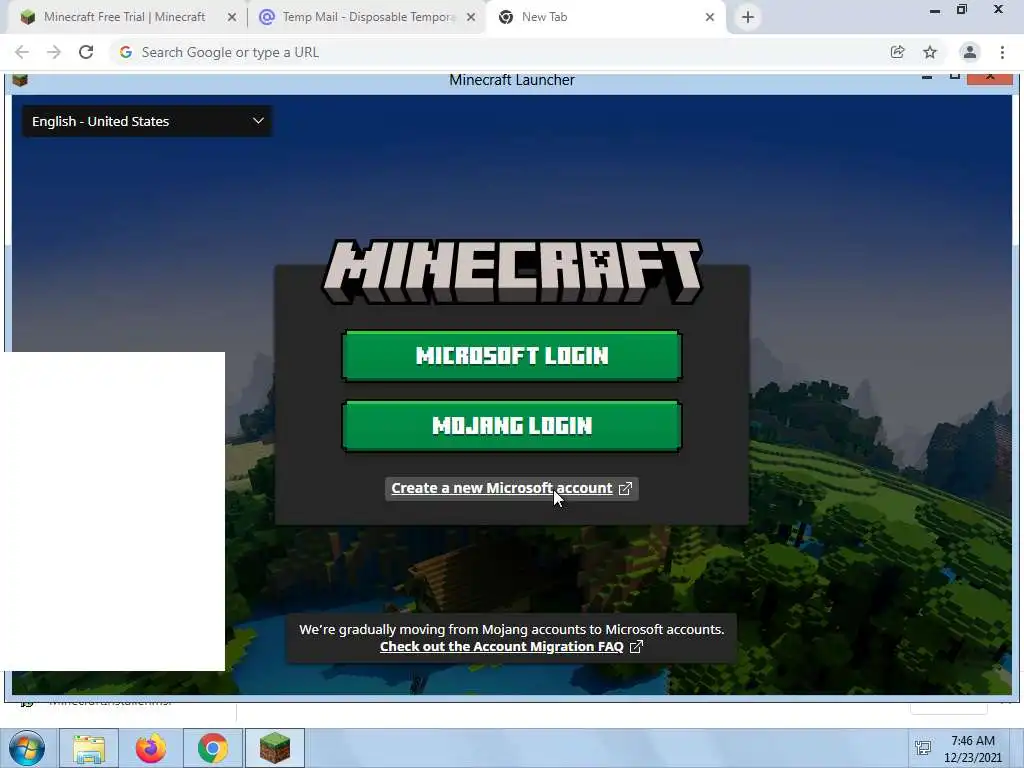1024x768 pixels.
Task: Go back in Chrome
Action: [x=22, y=52]
